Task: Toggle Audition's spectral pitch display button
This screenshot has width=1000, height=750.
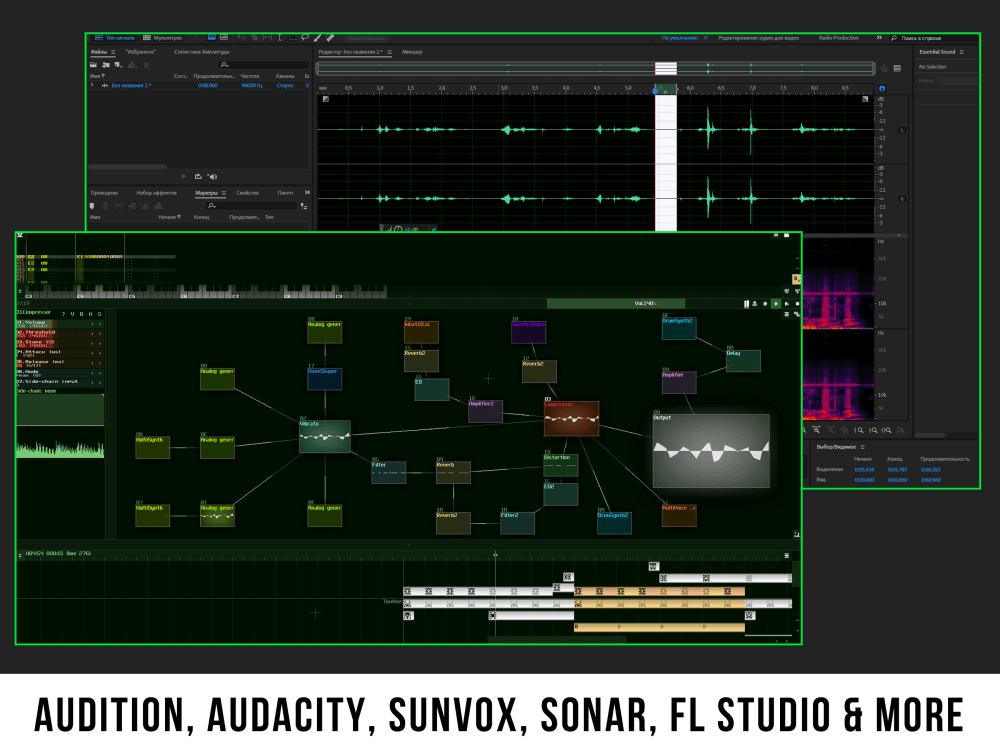Action: tap(224, 38)
